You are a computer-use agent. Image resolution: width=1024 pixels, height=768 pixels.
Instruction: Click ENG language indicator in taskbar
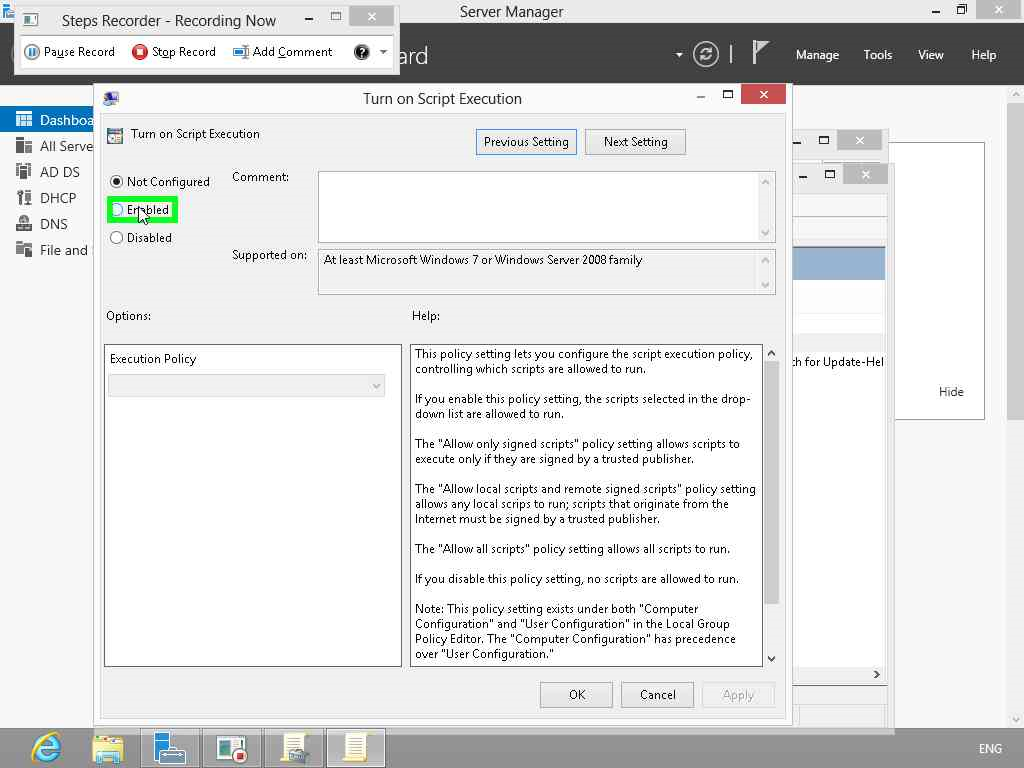(x=990, y=748)
